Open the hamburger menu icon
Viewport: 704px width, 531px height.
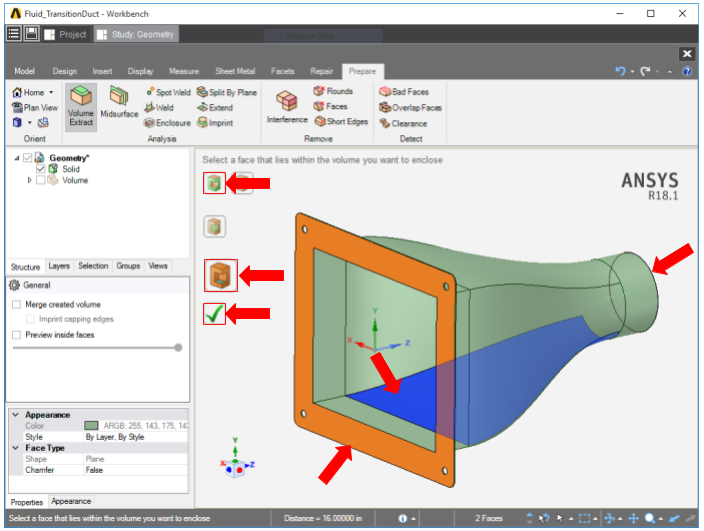(13, 34)
